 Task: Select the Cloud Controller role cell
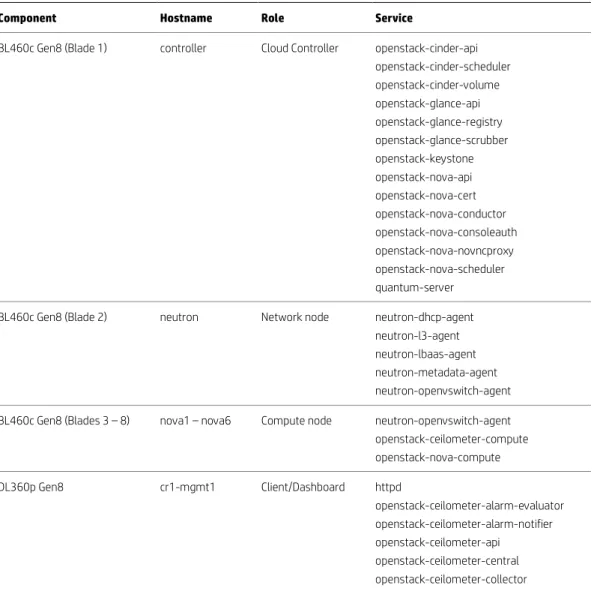300,48
